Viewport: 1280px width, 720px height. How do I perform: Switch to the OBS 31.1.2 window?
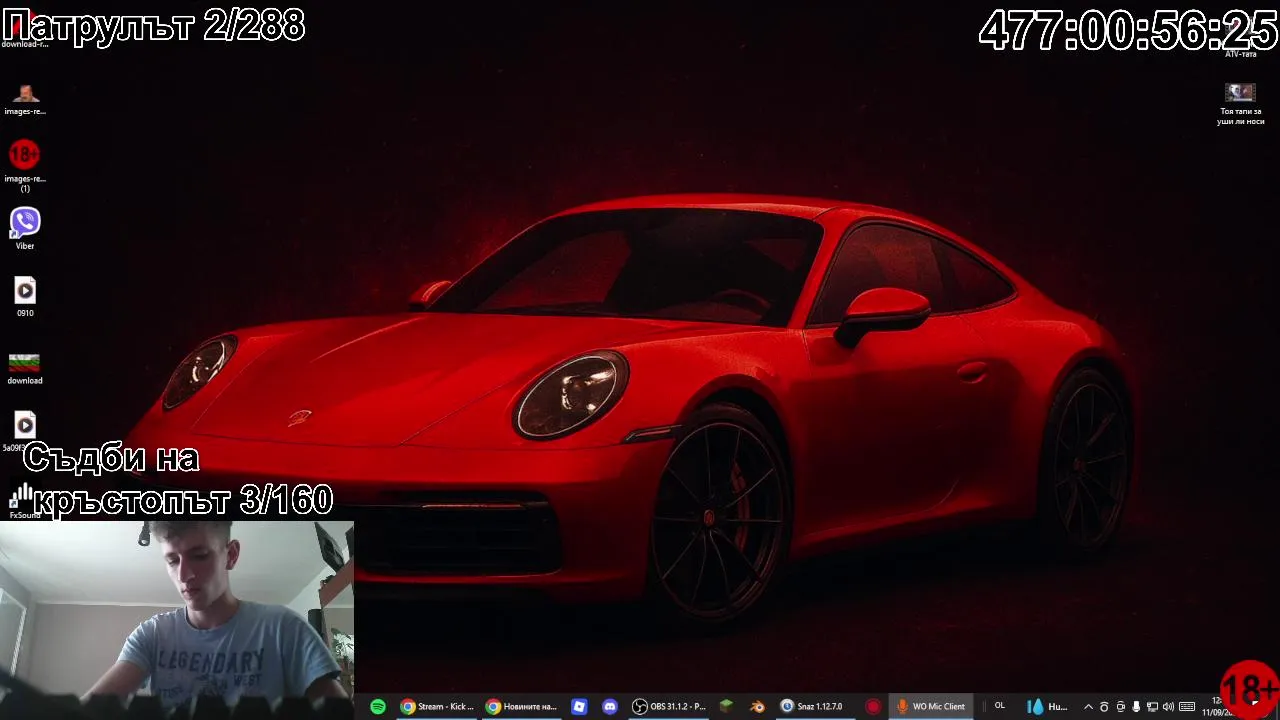669,706
